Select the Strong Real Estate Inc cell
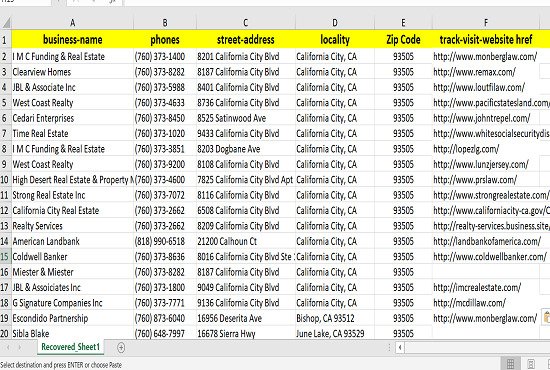This screenshot has height=370, width=550. point(73,195)
